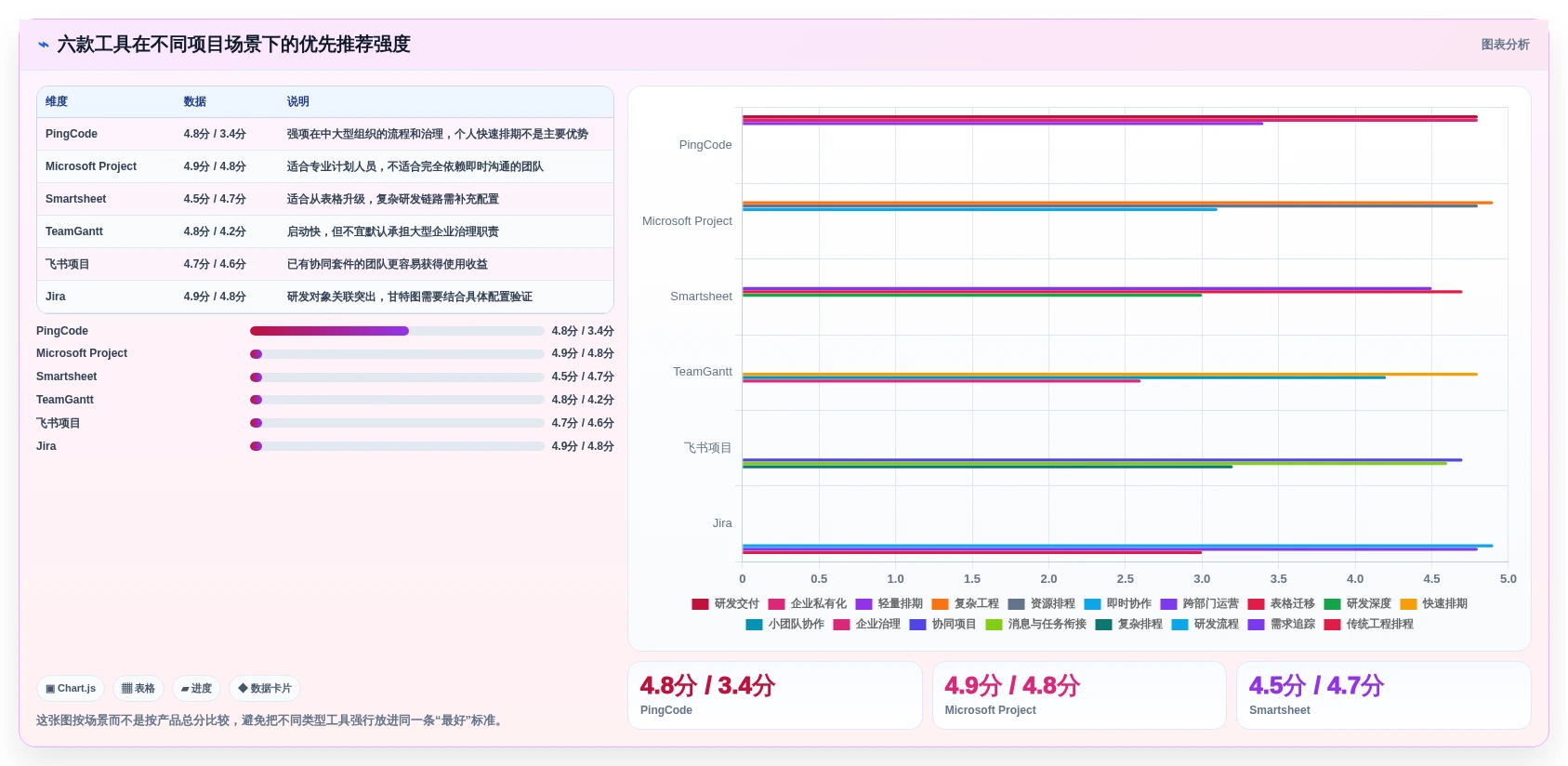Click the Jira progress bar
1568x766 pixels.
pyautogui.click(x=397, y=446)
